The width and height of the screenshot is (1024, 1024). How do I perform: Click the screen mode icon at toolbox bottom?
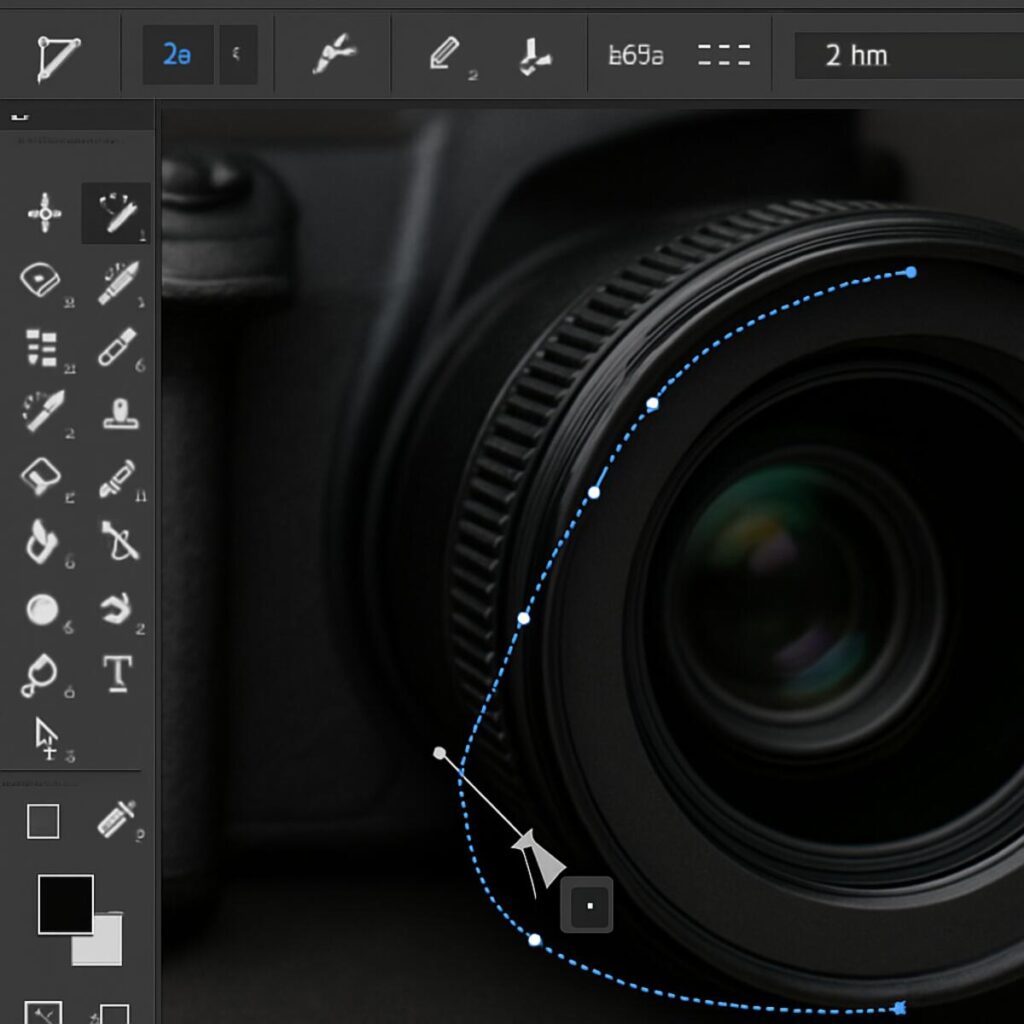[x=112, y=1014]
